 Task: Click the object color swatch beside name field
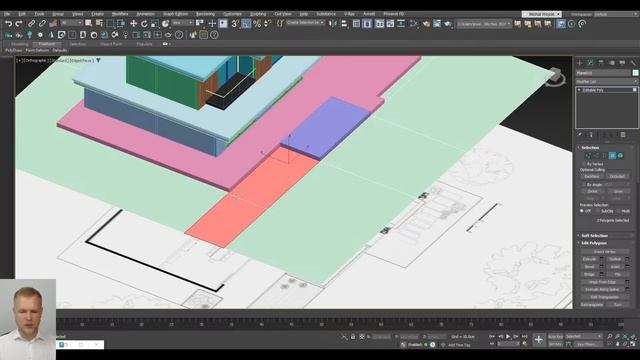click(635, 73)
